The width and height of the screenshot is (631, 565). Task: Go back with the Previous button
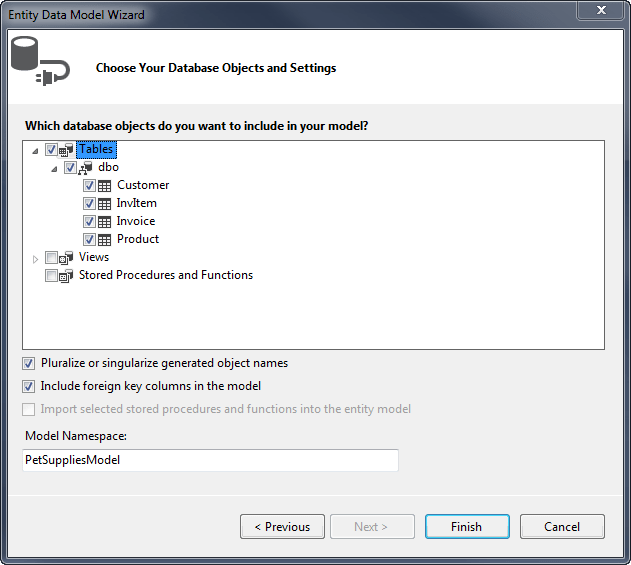pos(282,527)
